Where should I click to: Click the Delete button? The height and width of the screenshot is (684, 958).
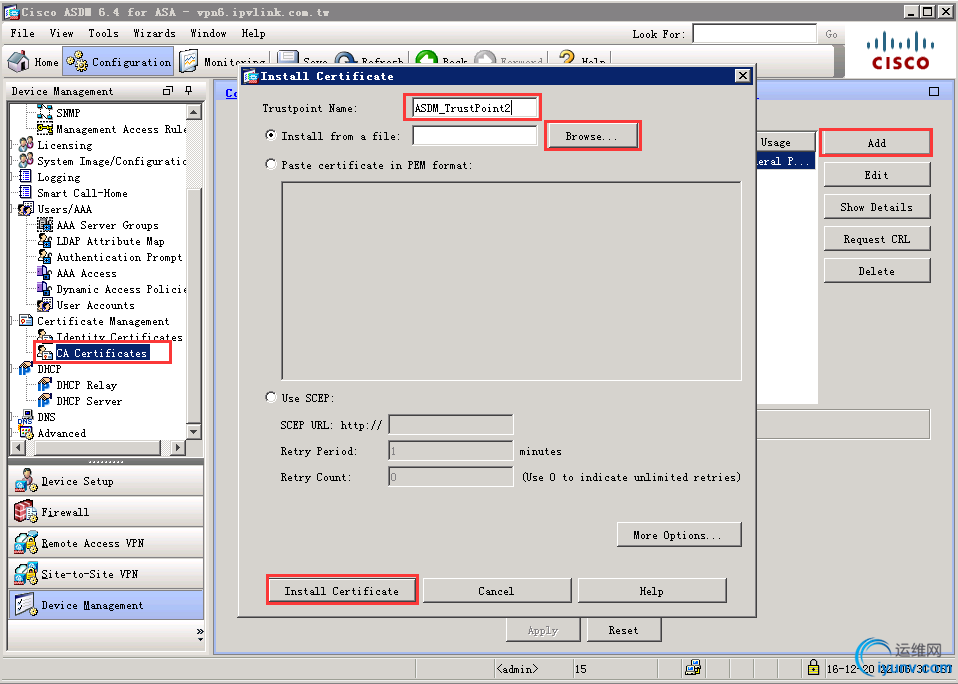tap(877, 271)
